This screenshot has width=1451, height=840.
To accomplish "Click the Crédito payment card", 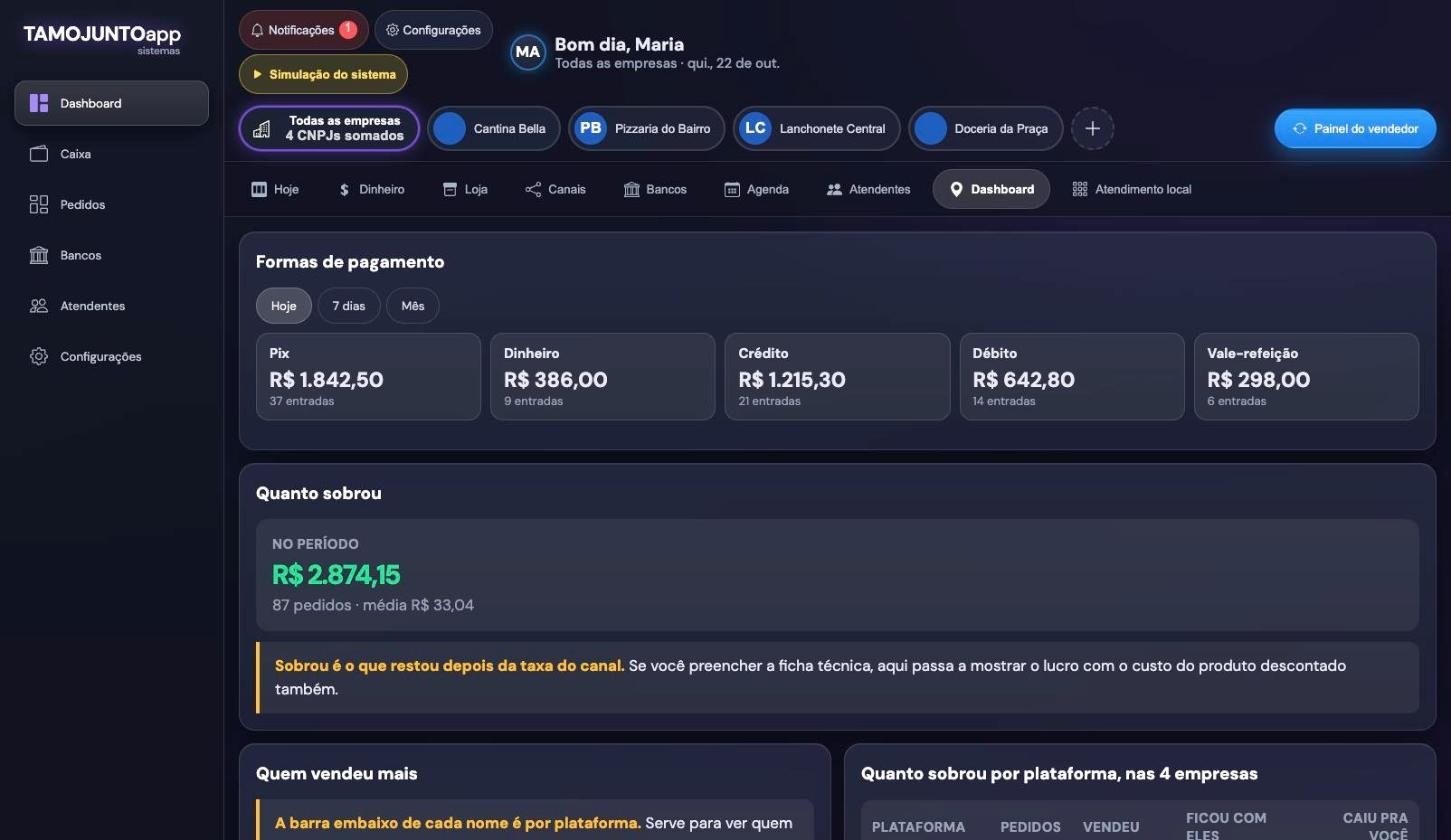I will click(x=837, y=377).
